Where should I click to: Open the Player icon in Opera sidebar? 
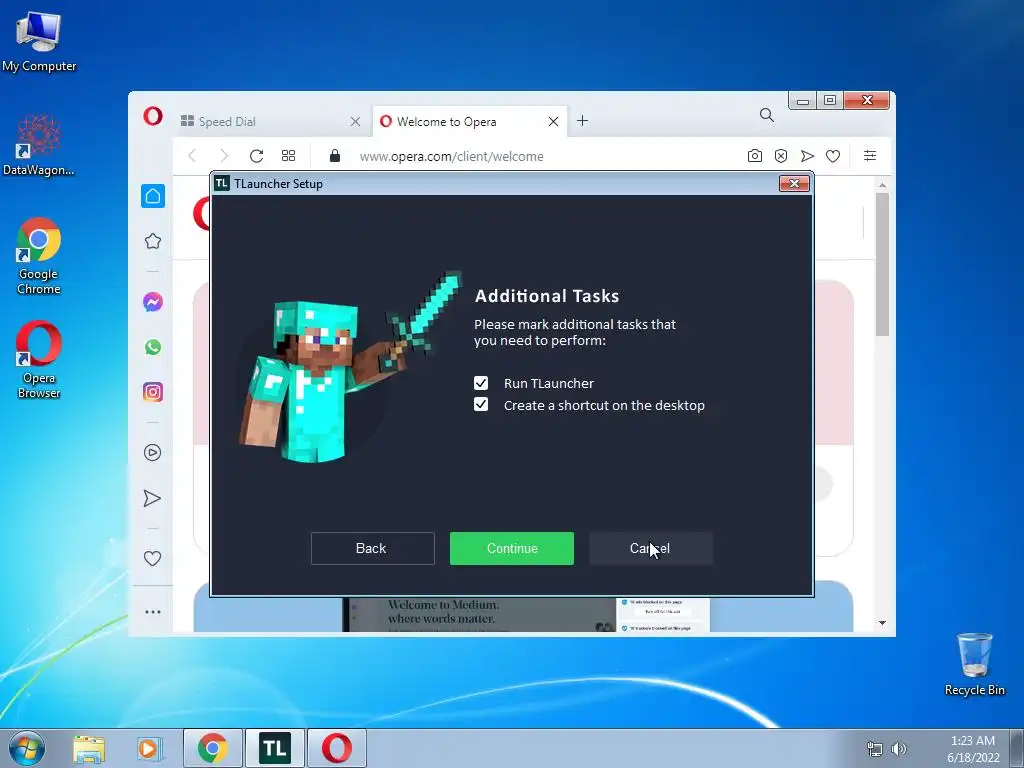(x=152, y=453)
